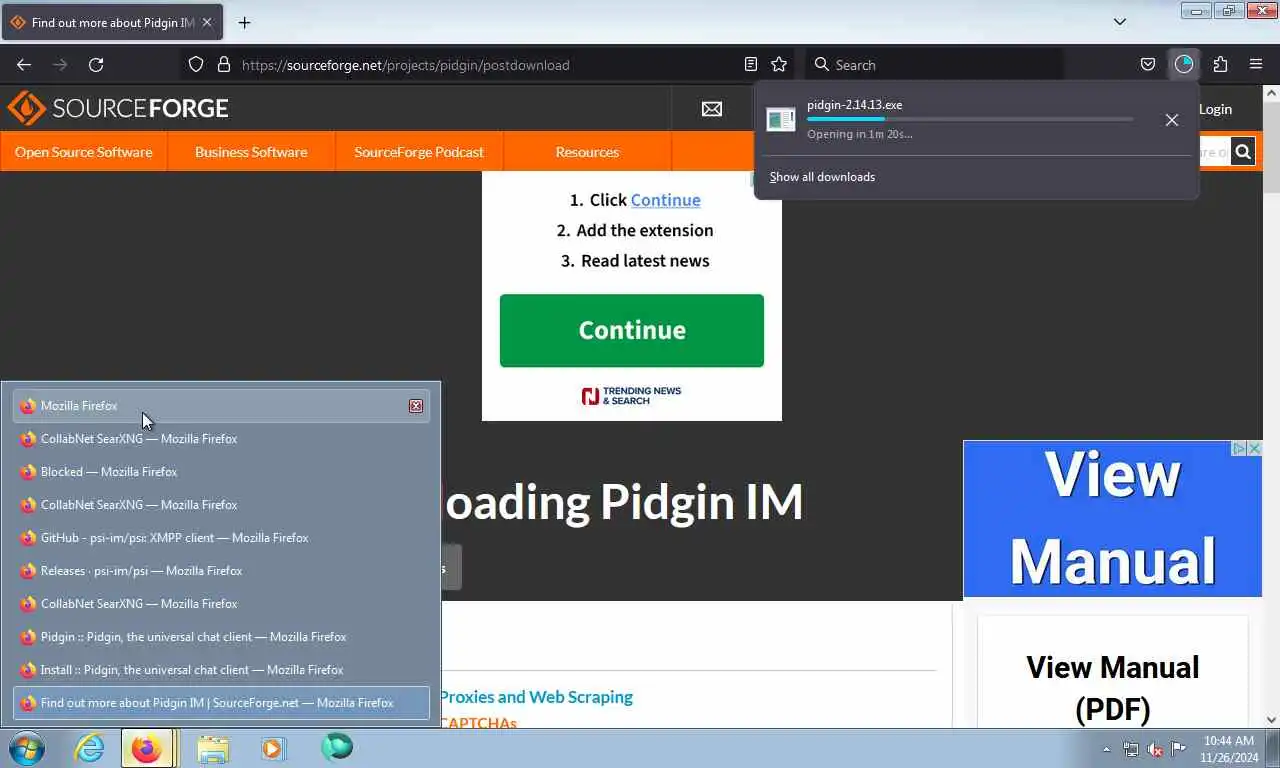Open the tracking protection shield icon
1280x768 pixels.
coord(196,65)
